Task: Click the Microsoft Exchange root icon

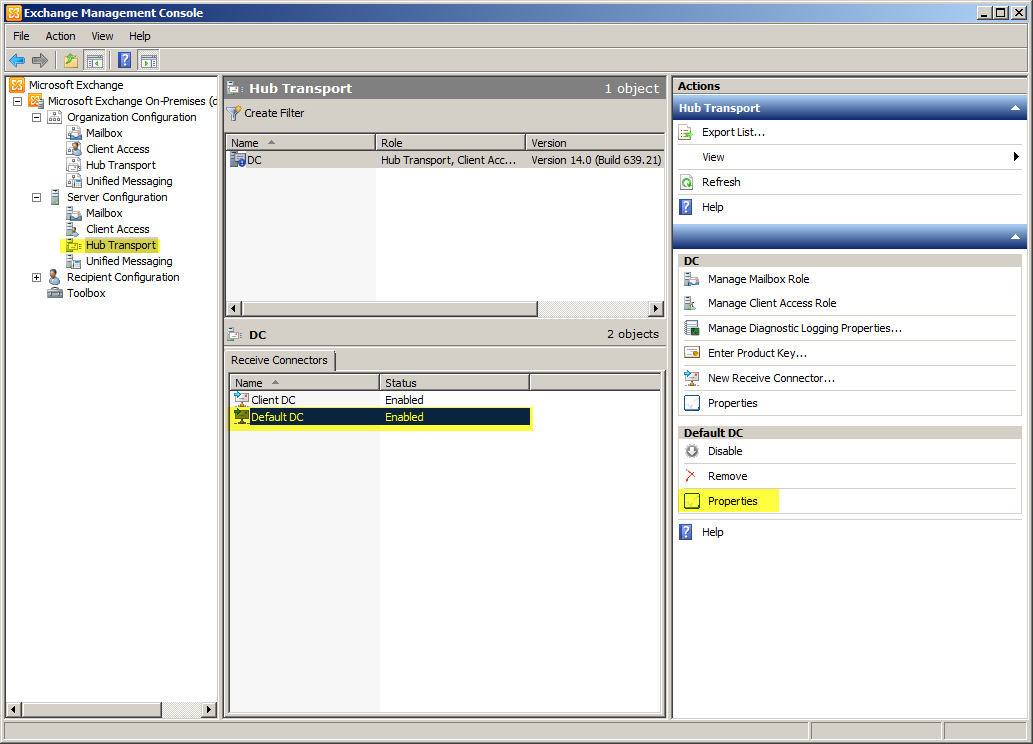Action: tap(17, 85)
